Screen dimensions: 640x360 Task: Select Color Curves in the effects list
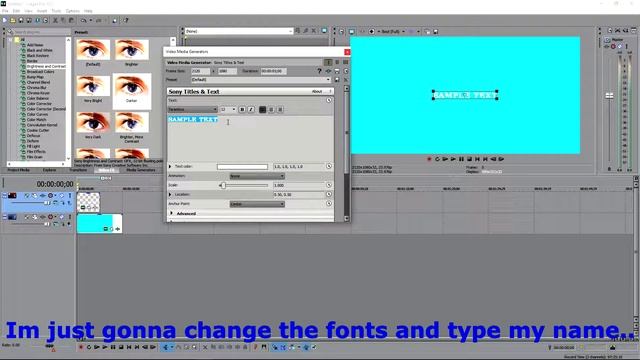click(x=37, y=114)
